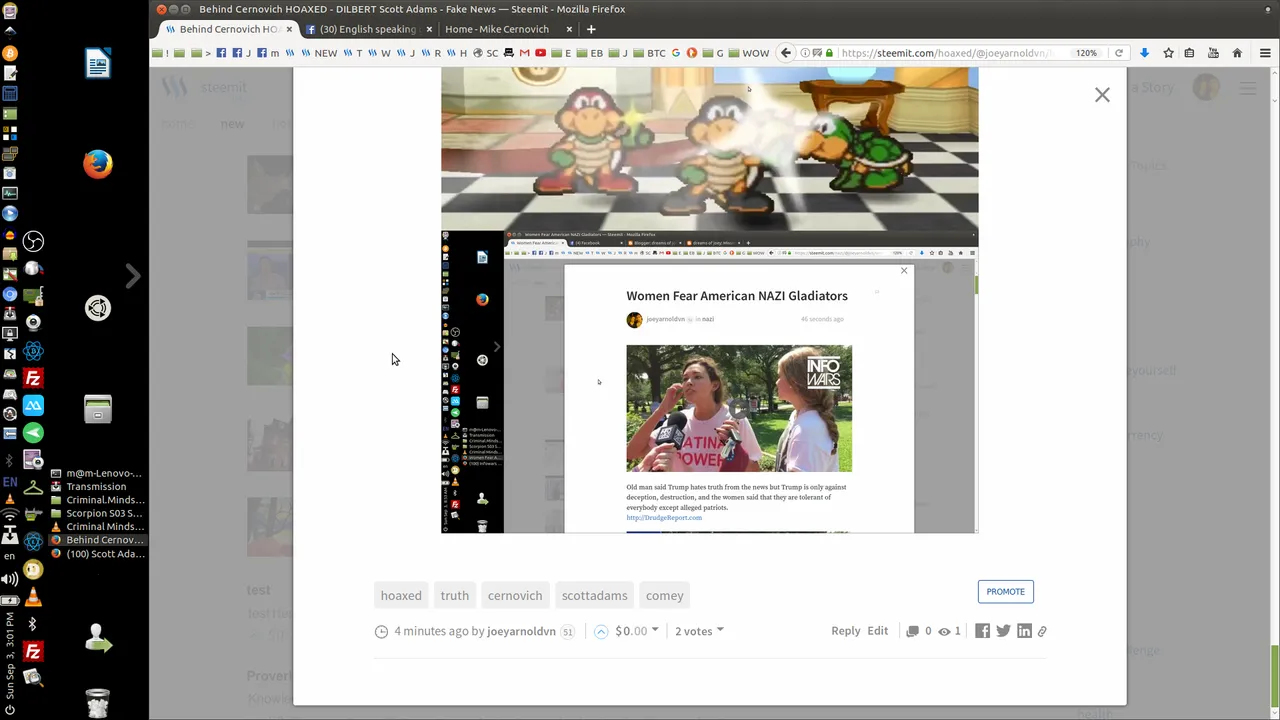Go to the Firefox home page
Image resolution: width=1280 pixels, height=720 pixels.
1237,53
